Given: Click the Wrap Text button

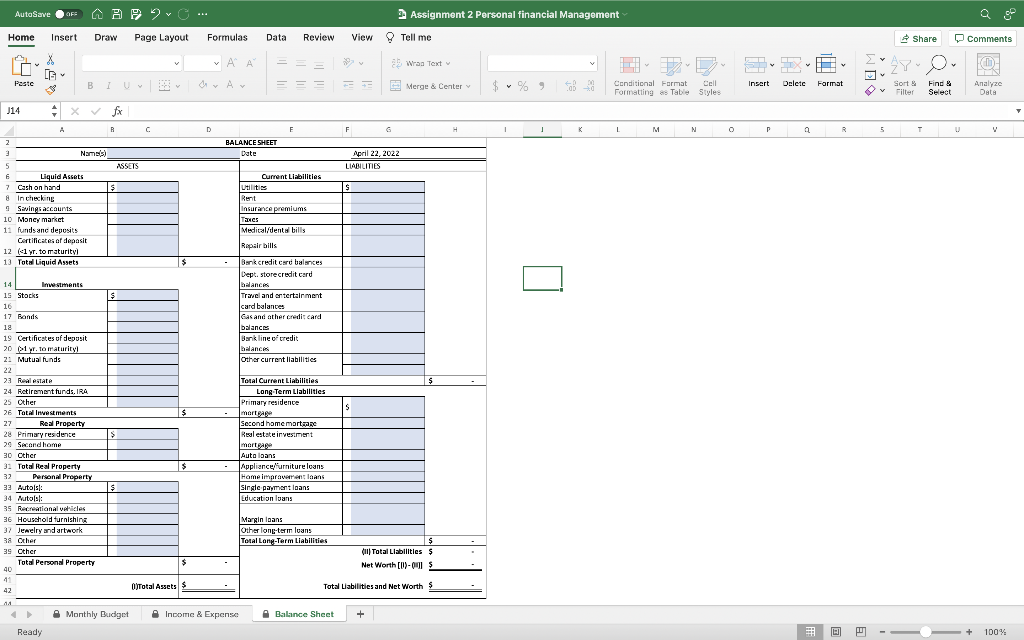Looking at the screenshot, I should coord(421,63).
